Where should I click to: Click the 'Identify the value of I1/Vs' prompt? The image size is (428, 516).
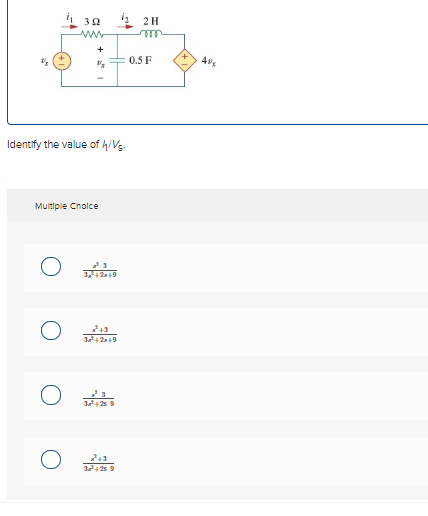tap(66, 145)
